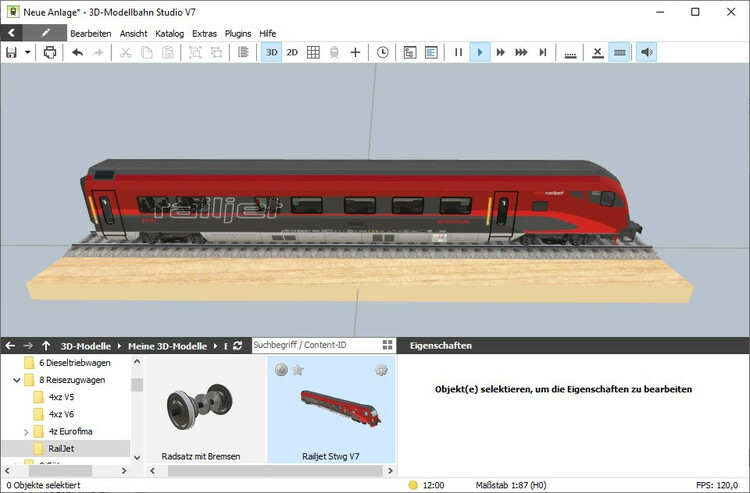Set simulation to triple fast-forward speed

point(521,52)
